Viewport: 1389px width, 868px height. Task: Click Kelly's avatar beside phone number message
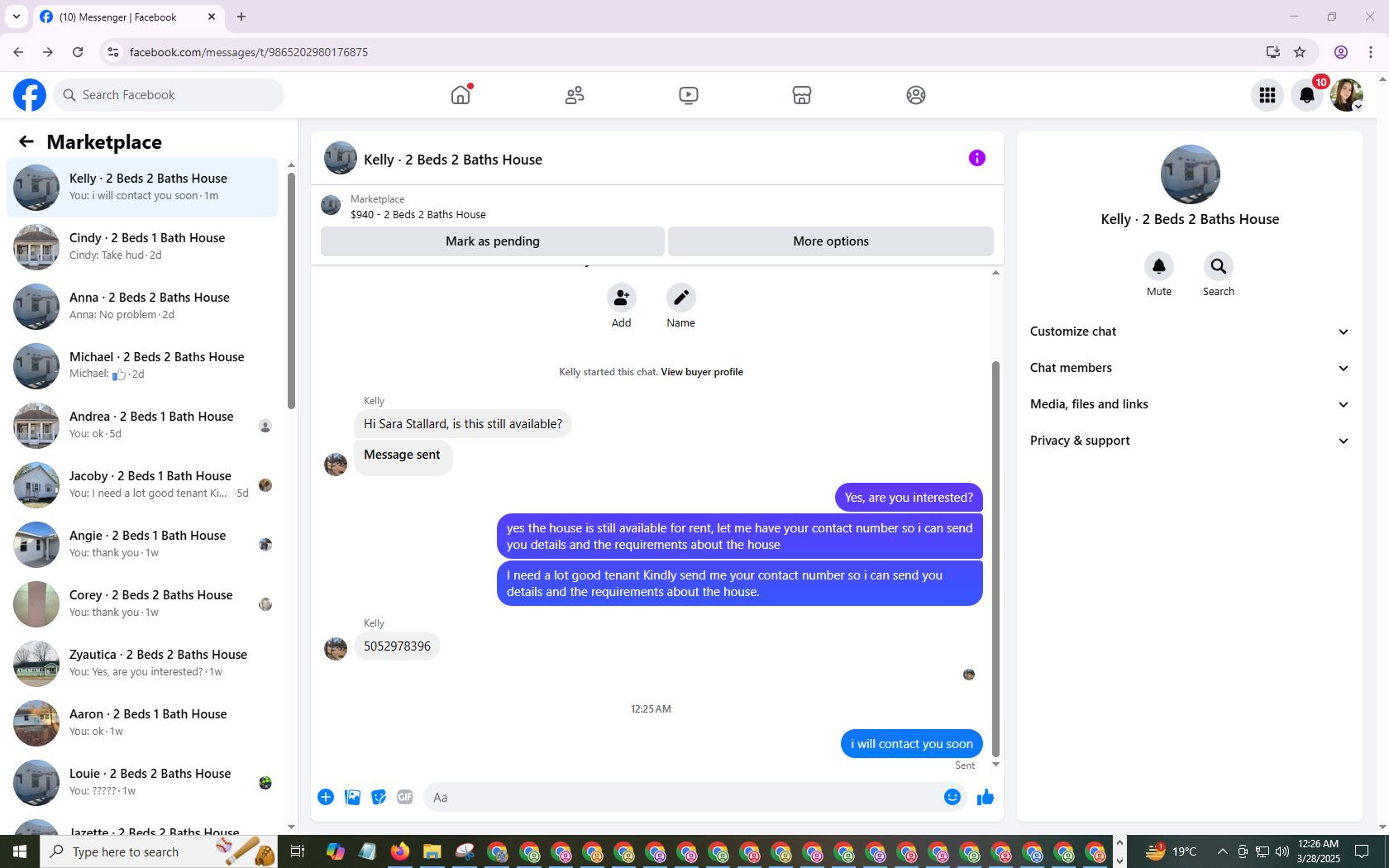click(x=336, y=649)
